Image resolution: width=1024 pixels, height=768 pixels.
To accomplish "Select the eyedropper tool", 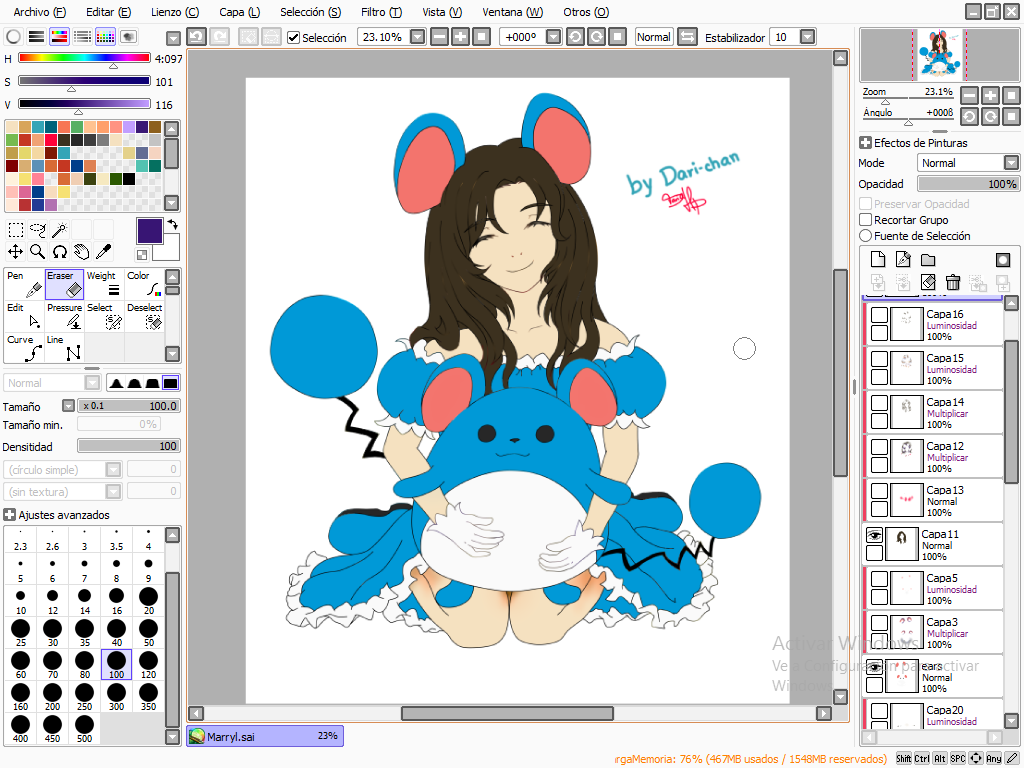I will [x=103, y=251].
